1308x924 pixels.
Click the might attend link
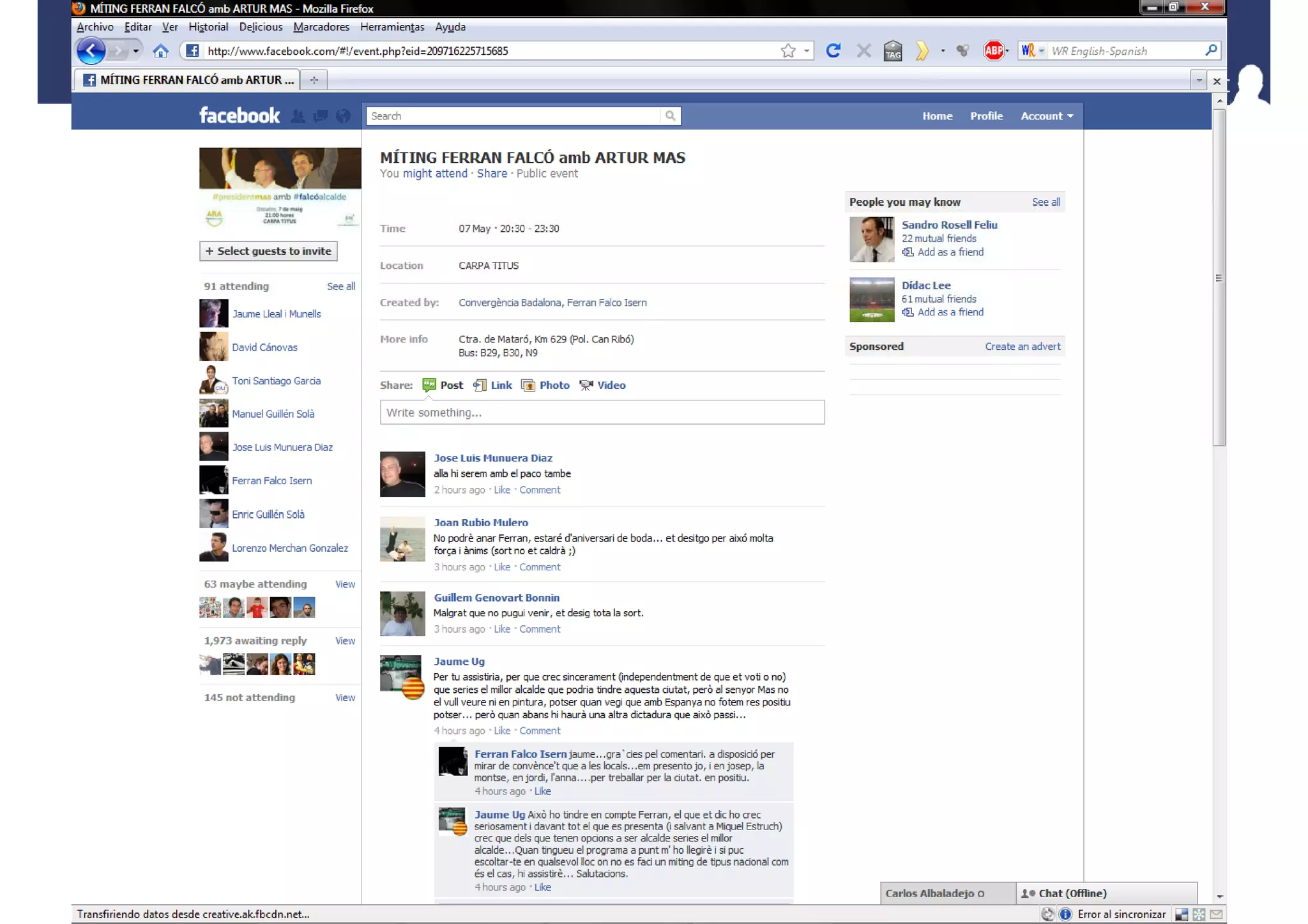435,174
